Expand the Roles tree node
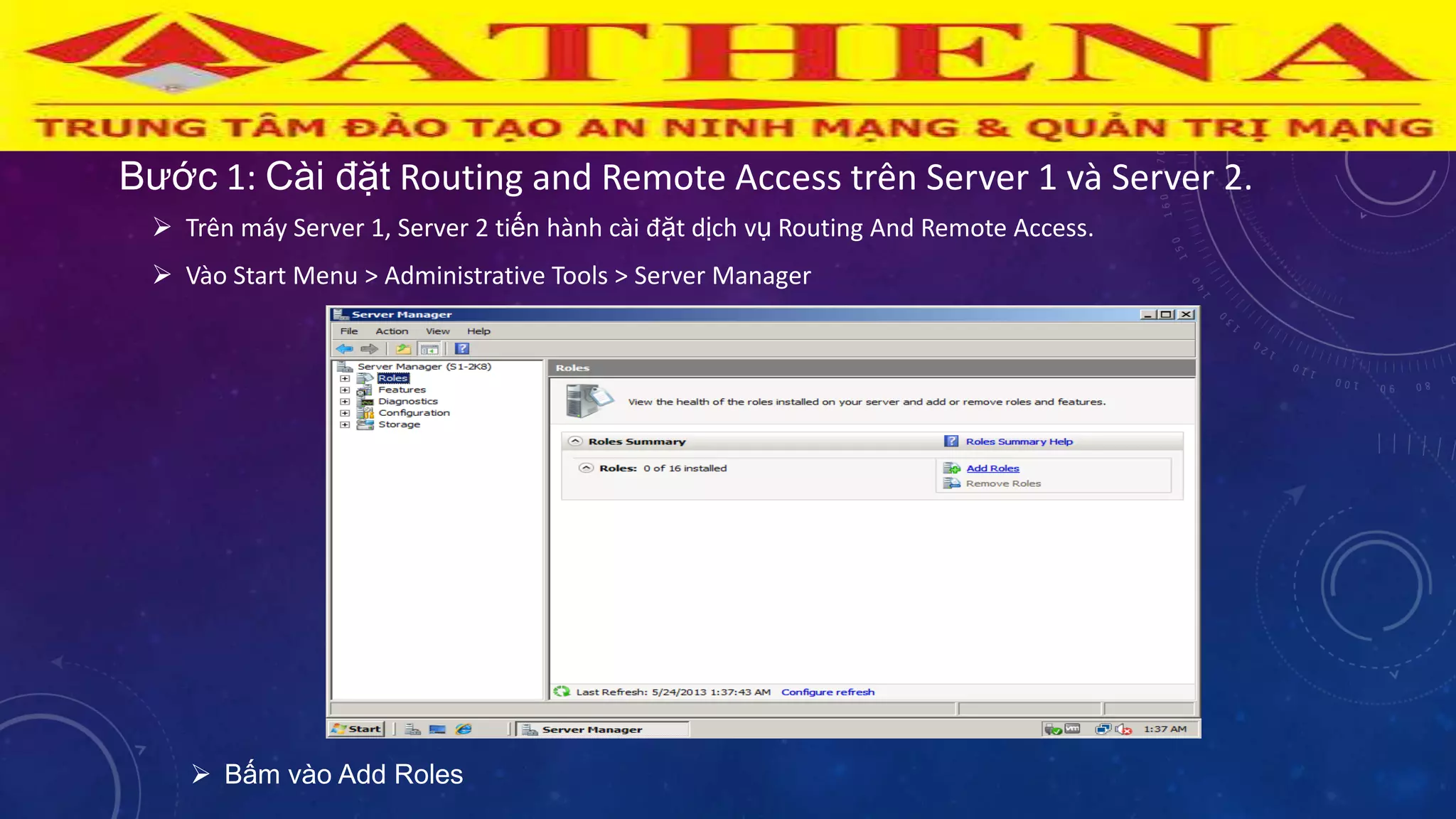Screen dimensions: 1456x819 345,378
